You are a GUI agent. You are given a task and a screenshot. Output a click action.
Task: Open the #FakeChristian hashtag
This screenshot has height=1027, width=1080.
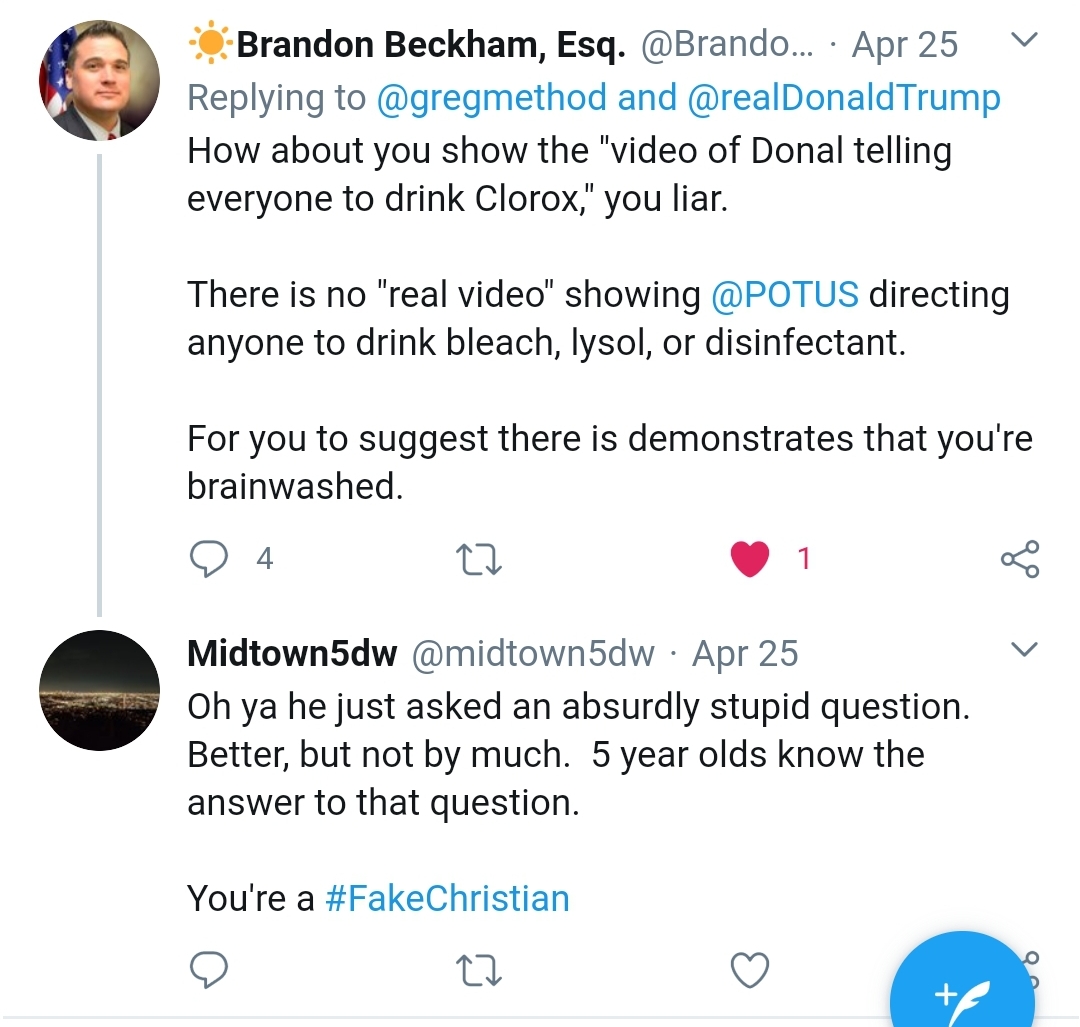pyautogui.click(x=447, y=898)
